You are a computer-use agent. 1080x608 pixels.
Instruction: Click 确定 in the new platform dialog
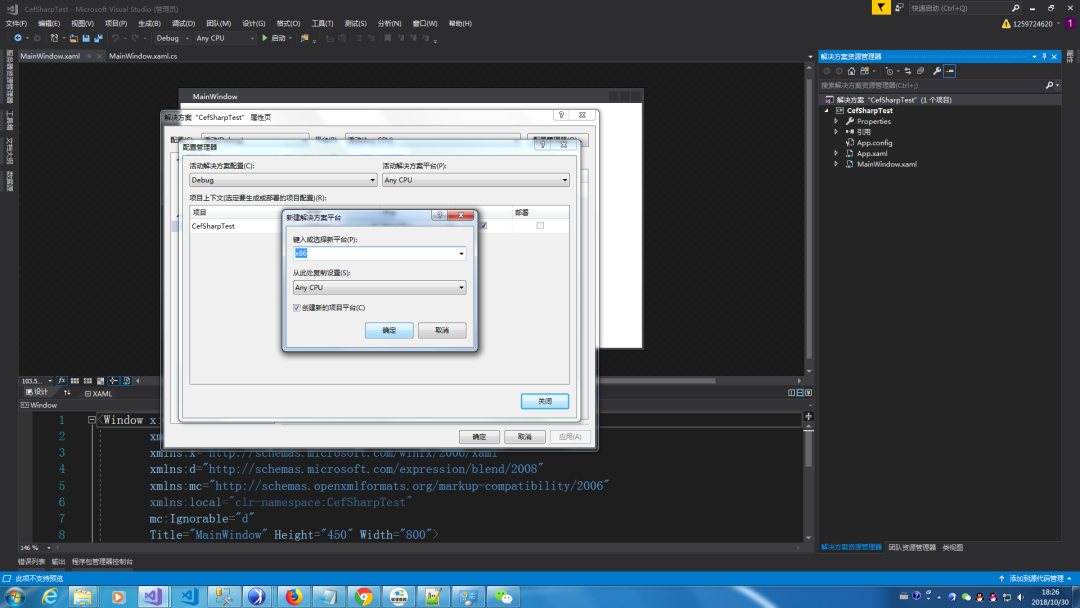389,330
